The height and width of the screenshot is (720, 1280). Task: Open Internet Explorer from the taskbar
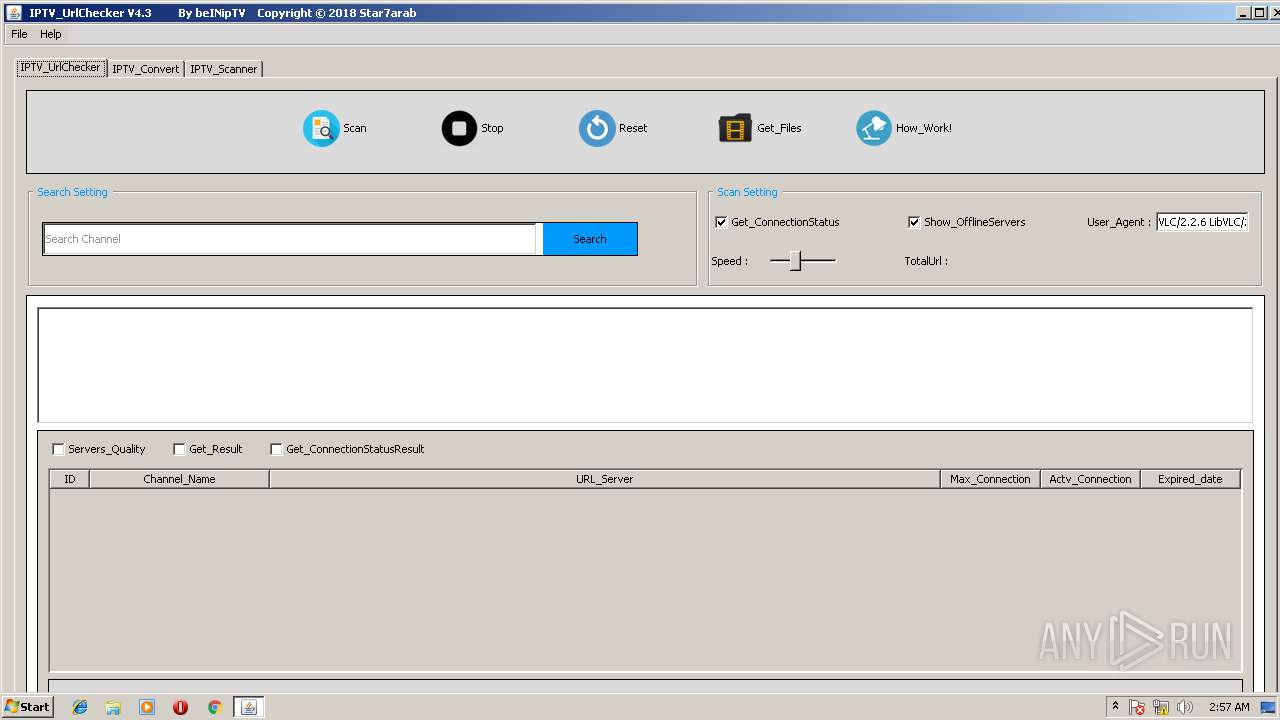(x=80, y=707)
